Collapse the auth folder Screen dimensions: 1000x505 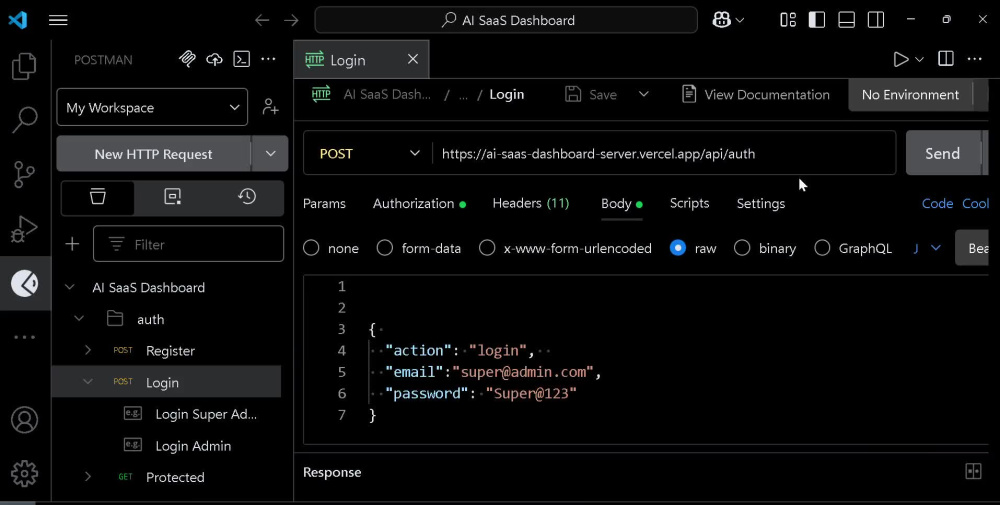[79, 318]
